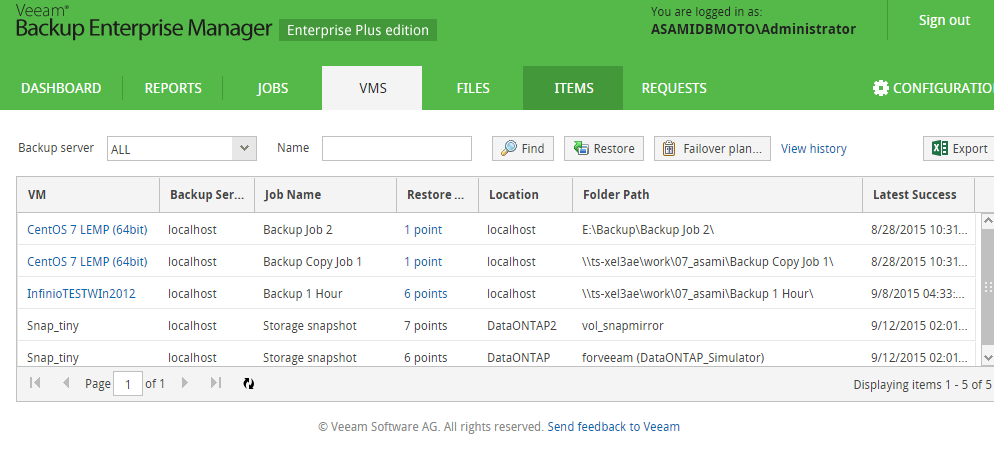994x454 pixels.
Task: Go to the first page icon
Action: 36,383
